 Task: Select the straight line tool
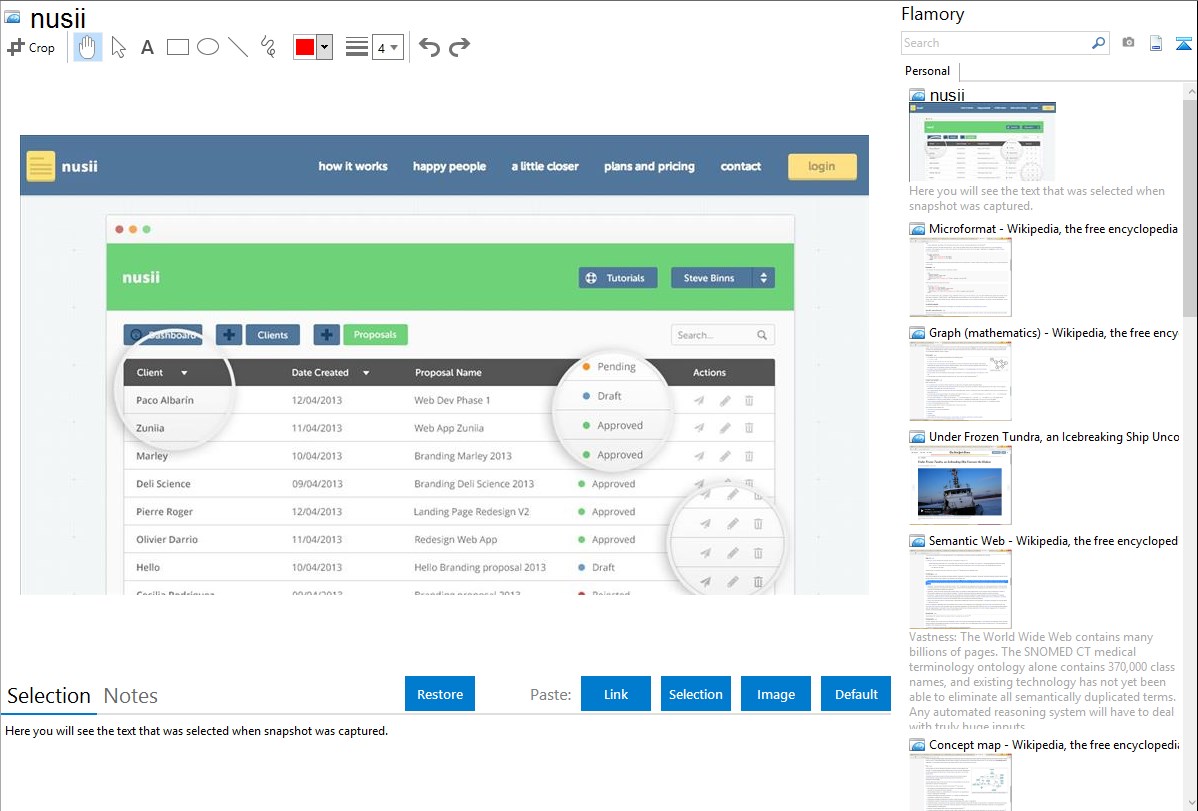[x=238, y=47]
